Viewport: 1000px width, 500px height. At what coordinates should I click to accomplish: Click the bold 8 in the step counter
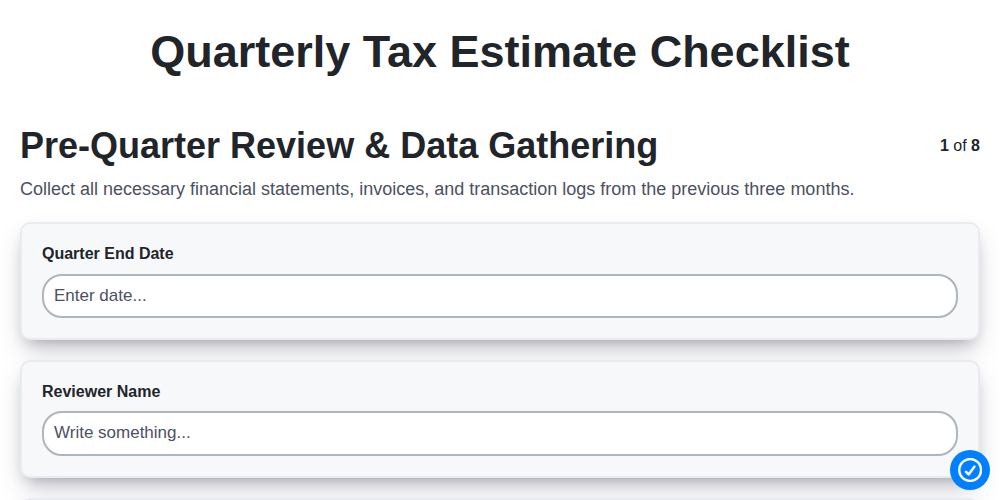(975, 145)
